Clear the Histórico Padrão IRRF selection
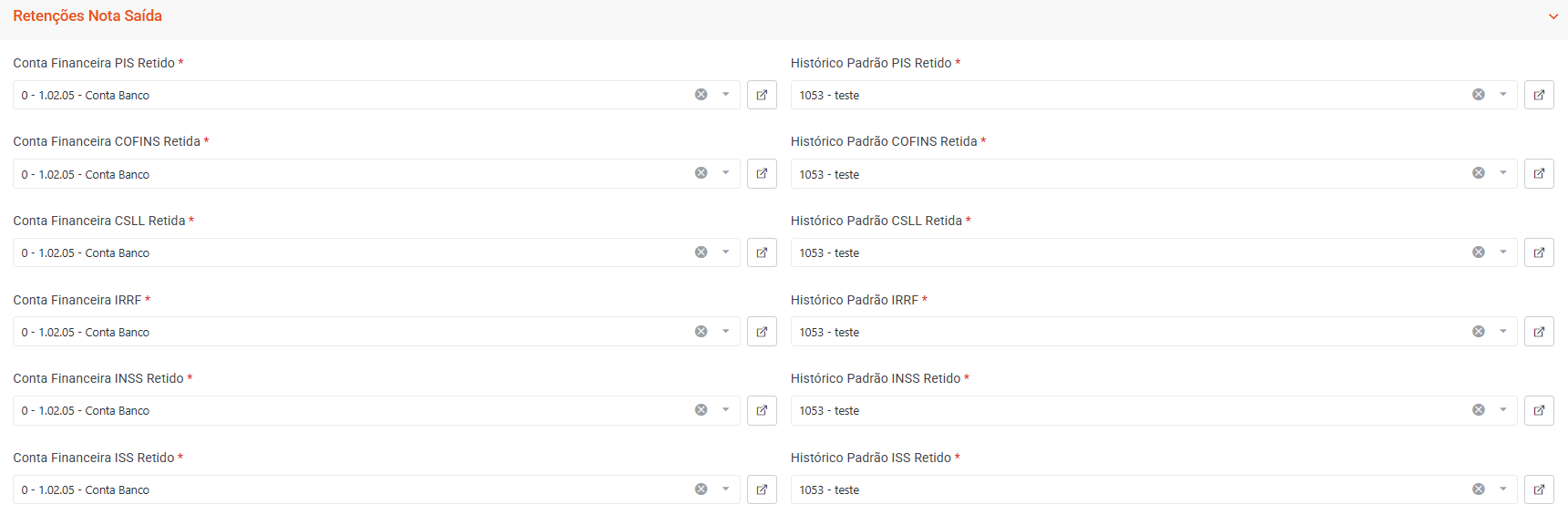The image size is (1568, 515). (1479, 332)
